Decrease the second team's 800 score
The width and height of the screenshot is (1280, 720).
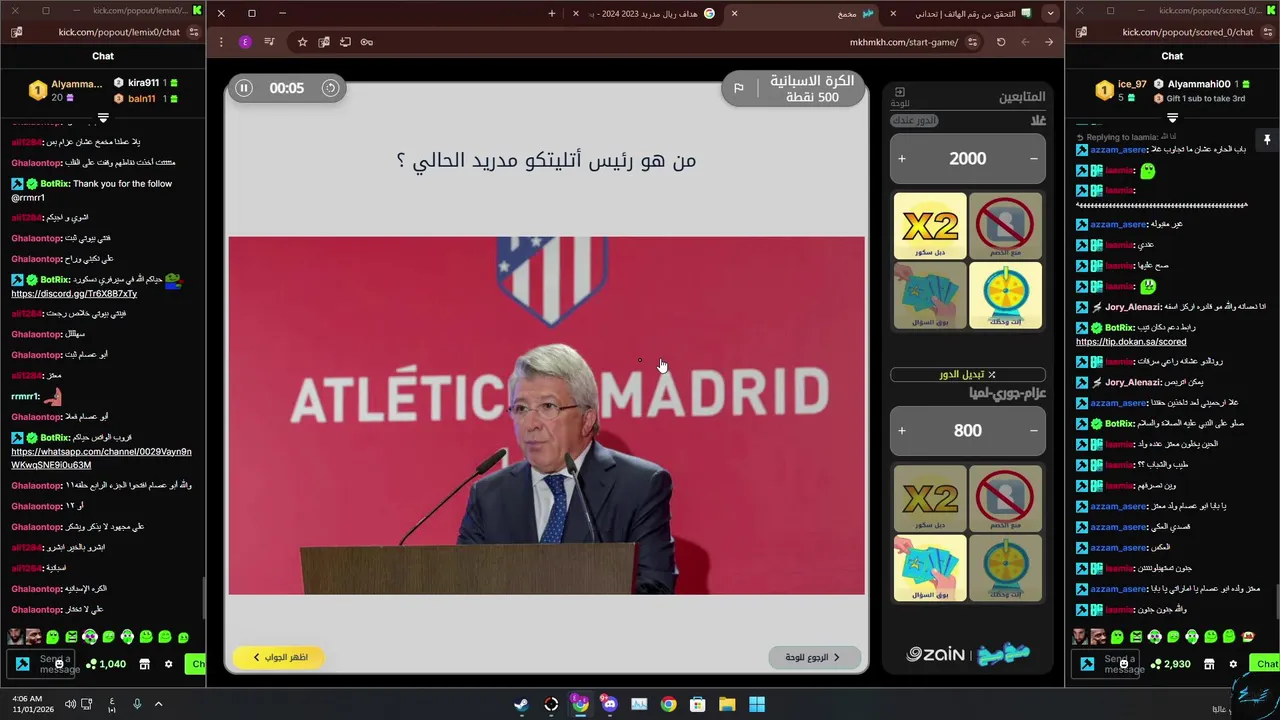click(x=1034, y=431)
